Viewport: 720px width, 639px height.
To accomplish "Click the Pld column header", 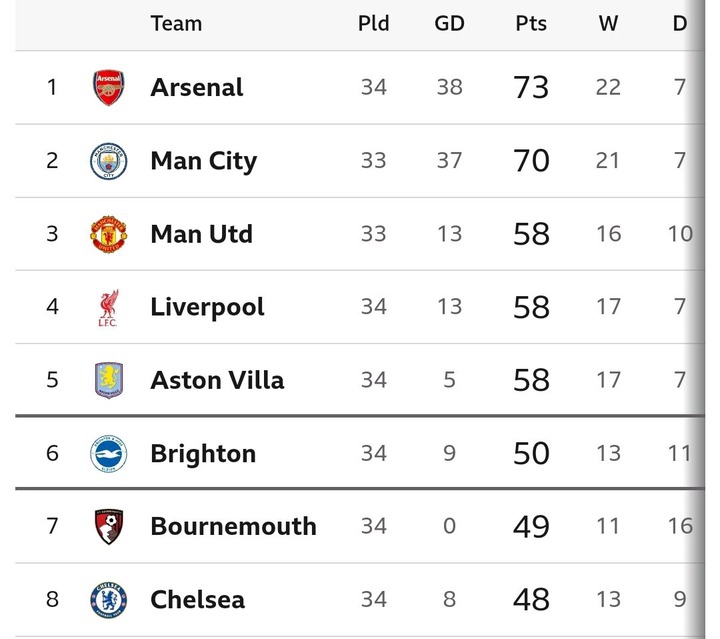I will pyautogui.click(x=373, y=24).
